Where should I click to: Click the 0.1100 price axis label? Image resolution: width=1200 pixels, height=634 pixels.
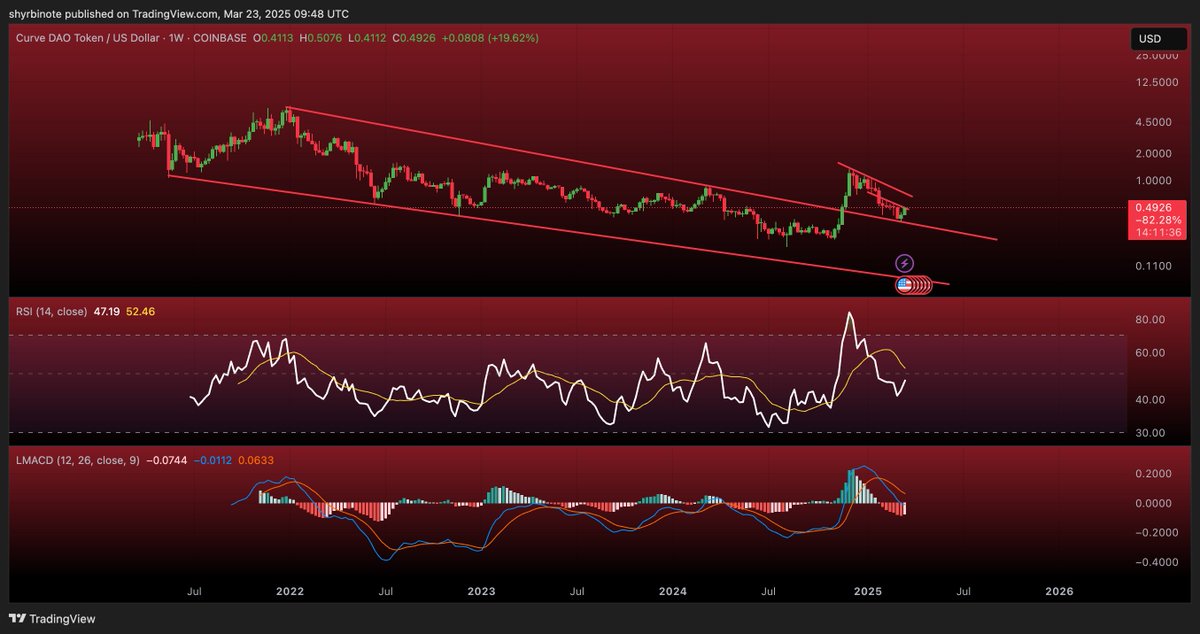[x=1156, y=266]
